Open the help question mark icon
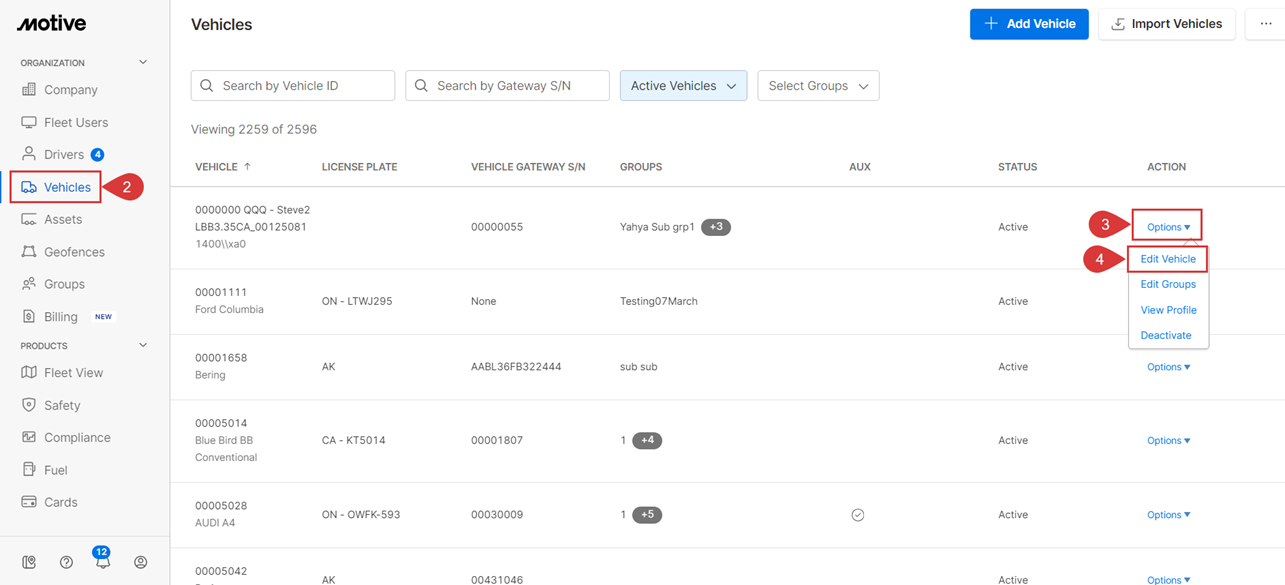1285x585 pixels. (65, 562)
